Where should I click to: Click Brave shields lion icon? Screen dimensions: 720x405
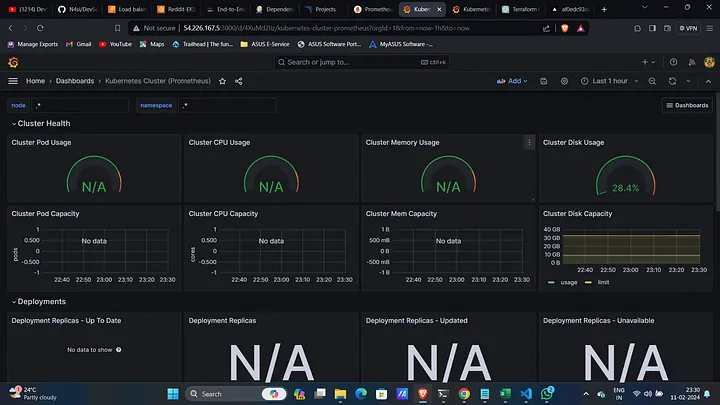pyautogui.click(x=565, y=28)
